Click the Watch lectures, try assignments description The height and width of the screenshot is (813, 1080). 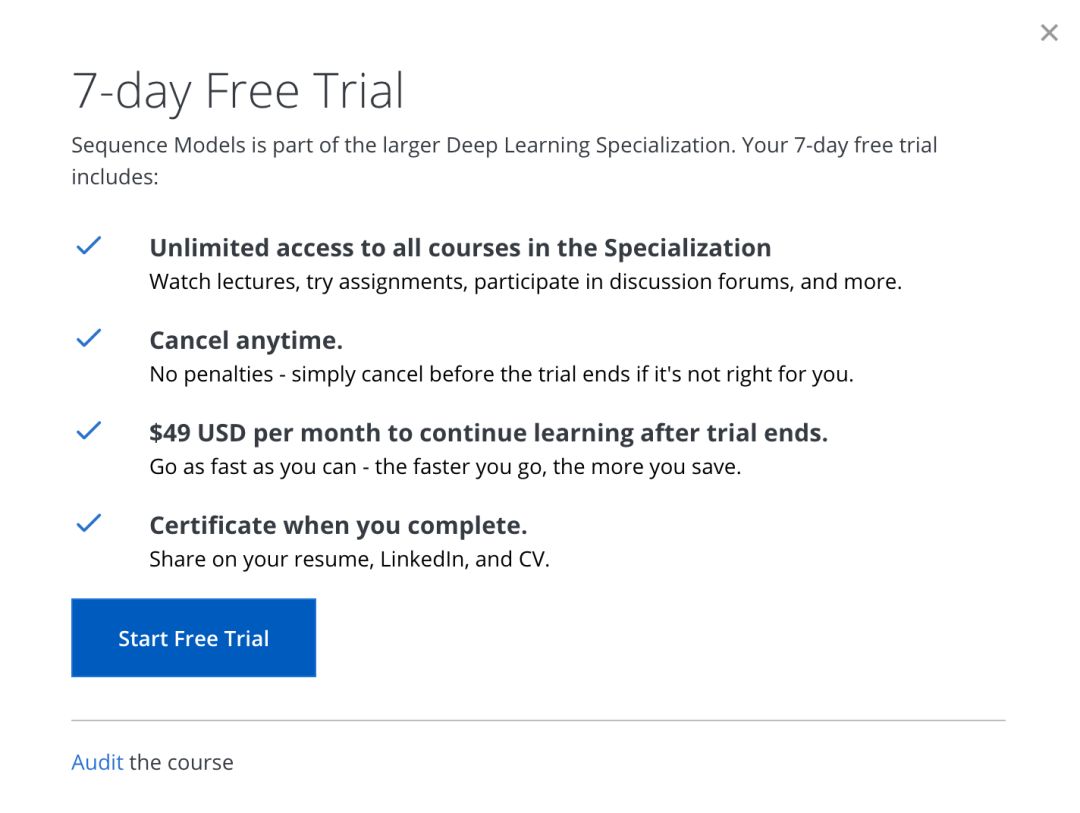click(x=525, y=282)
